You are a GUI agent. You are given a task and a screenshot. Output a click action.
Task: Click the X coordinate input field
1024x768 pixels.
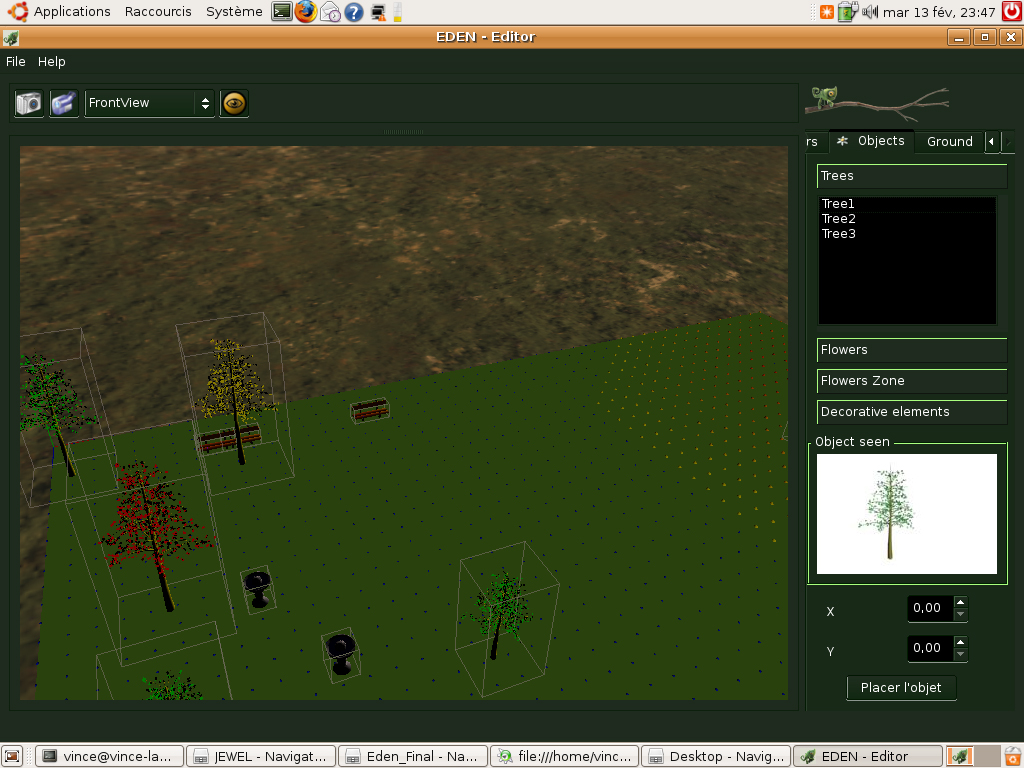point(930,609)
